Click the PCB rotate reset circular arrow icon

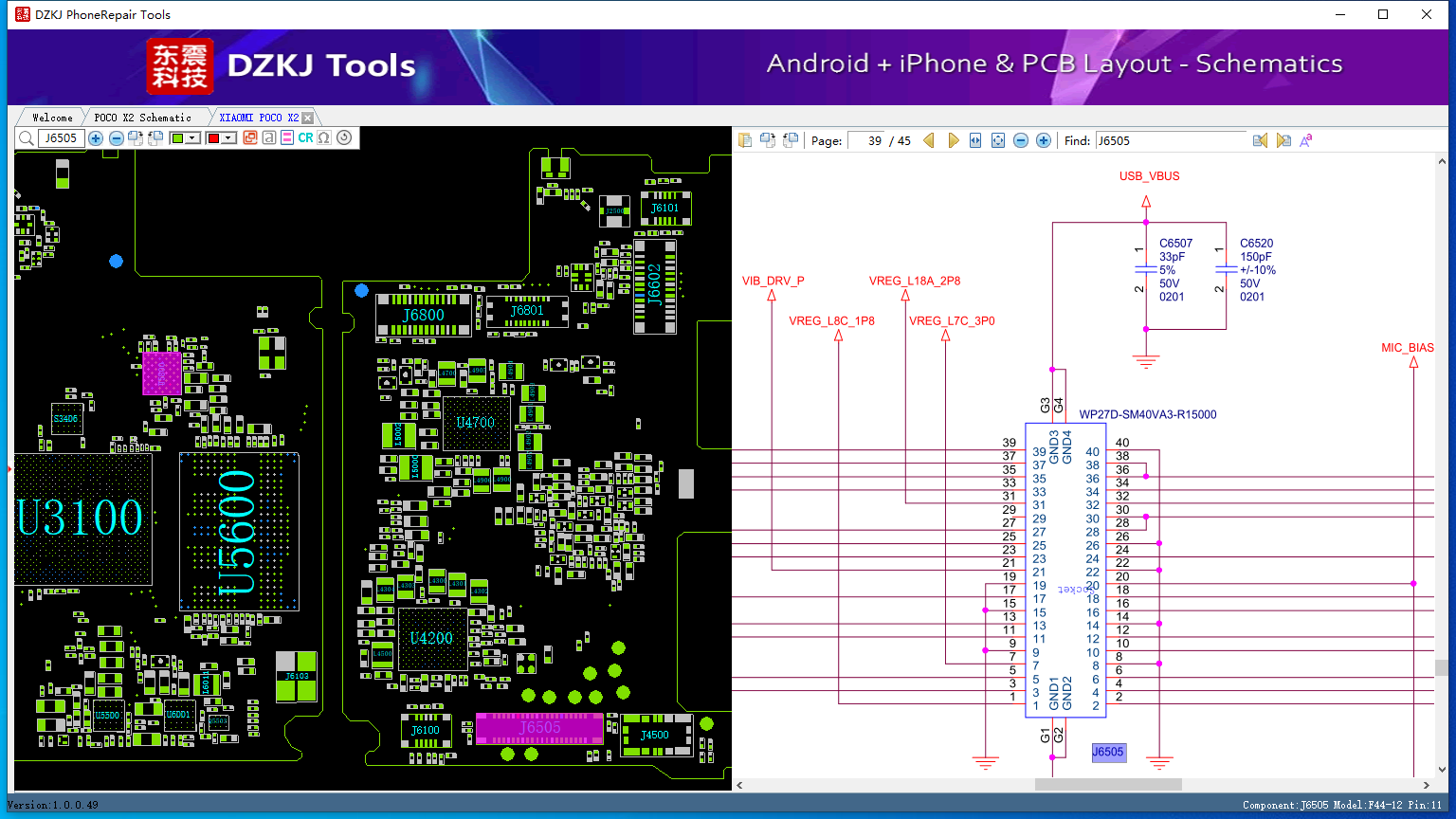point(344,138)
